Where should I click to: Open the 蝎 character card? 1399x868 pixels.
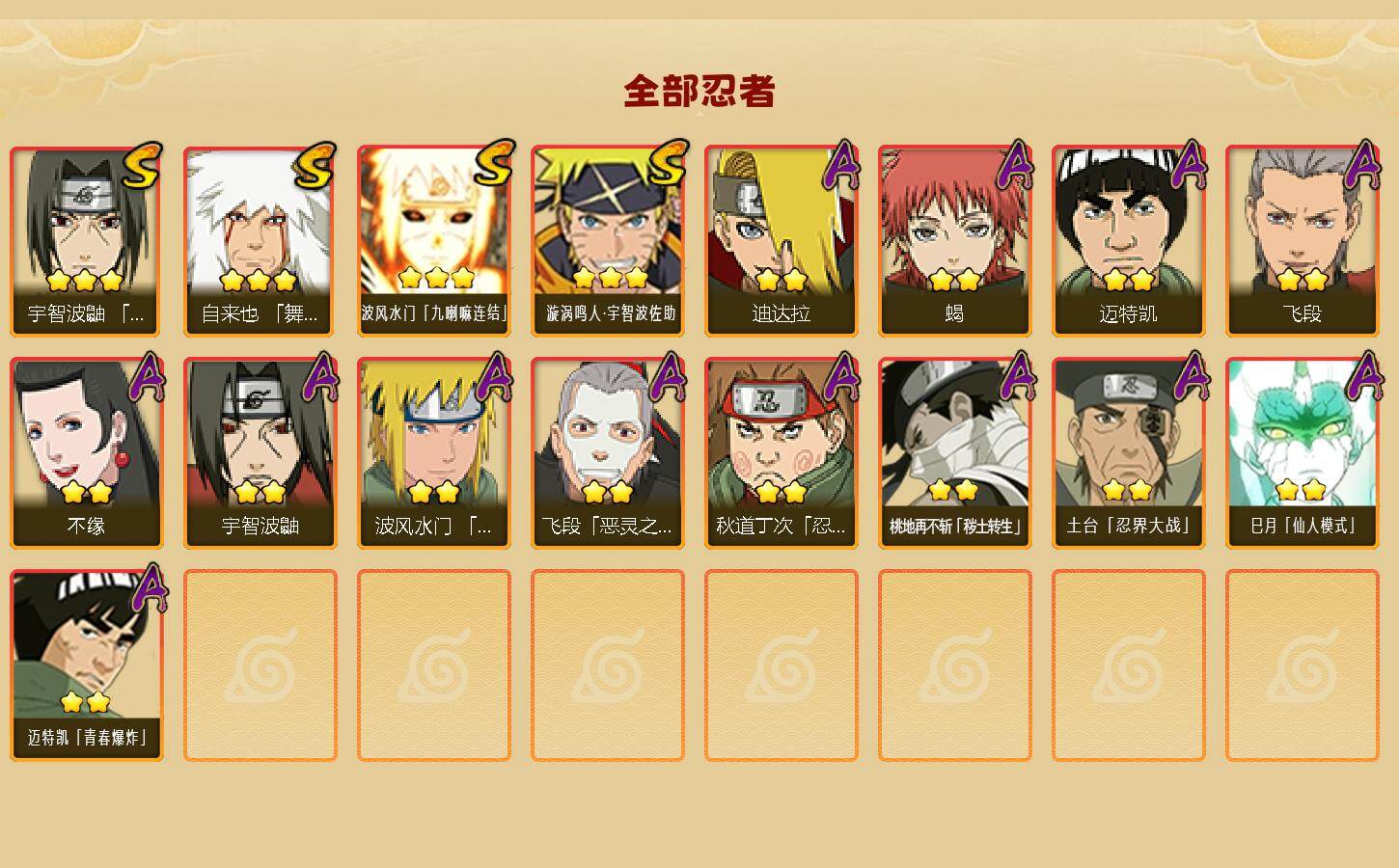pos(955,241)
